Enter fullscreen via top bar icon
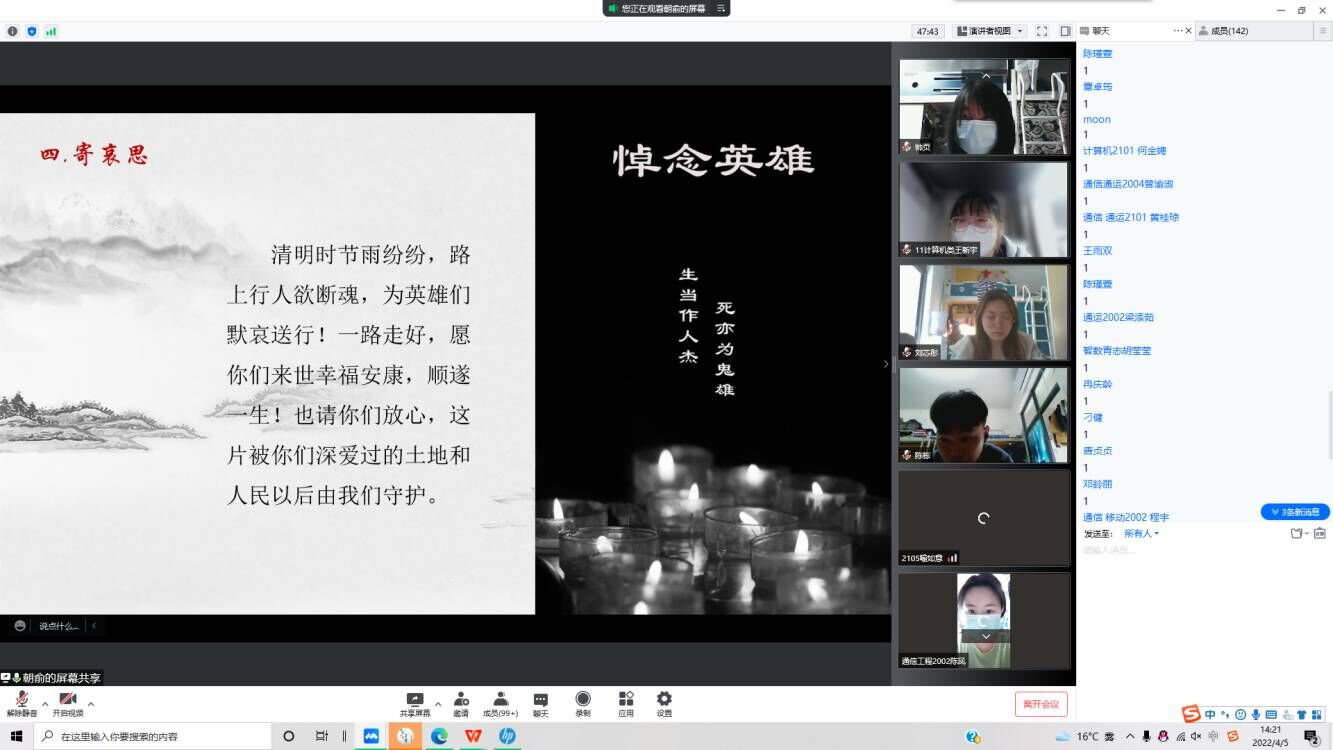This screenshot has height=750, width=1333. (x=1042, y=31)
